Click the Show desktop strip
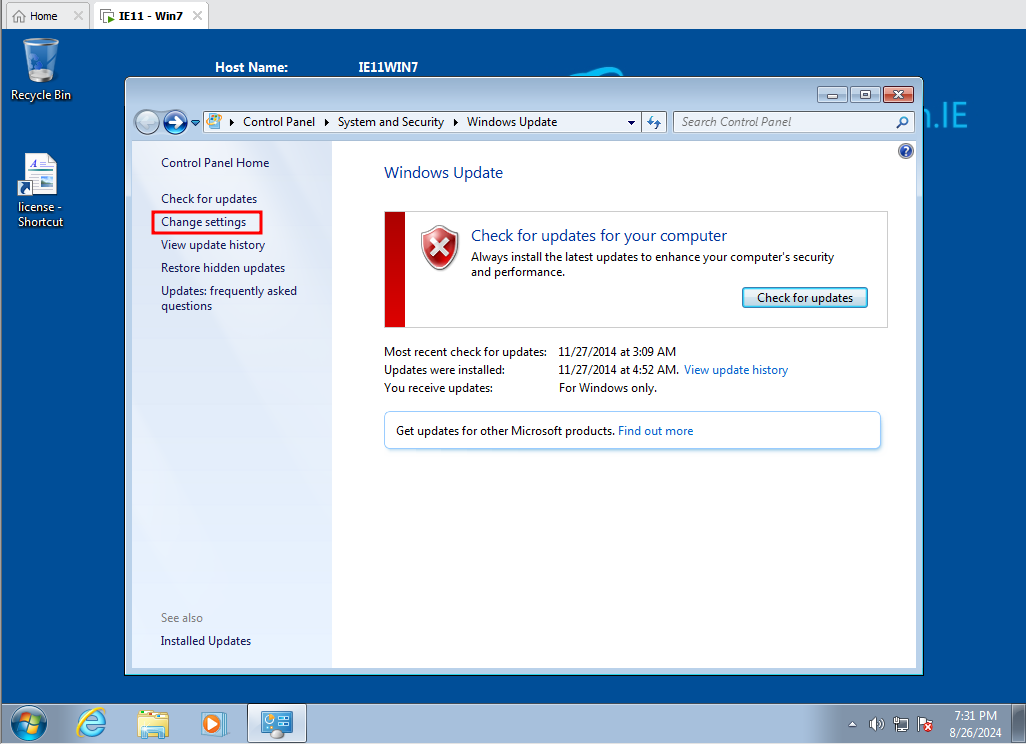 (x=1019, y=723)
